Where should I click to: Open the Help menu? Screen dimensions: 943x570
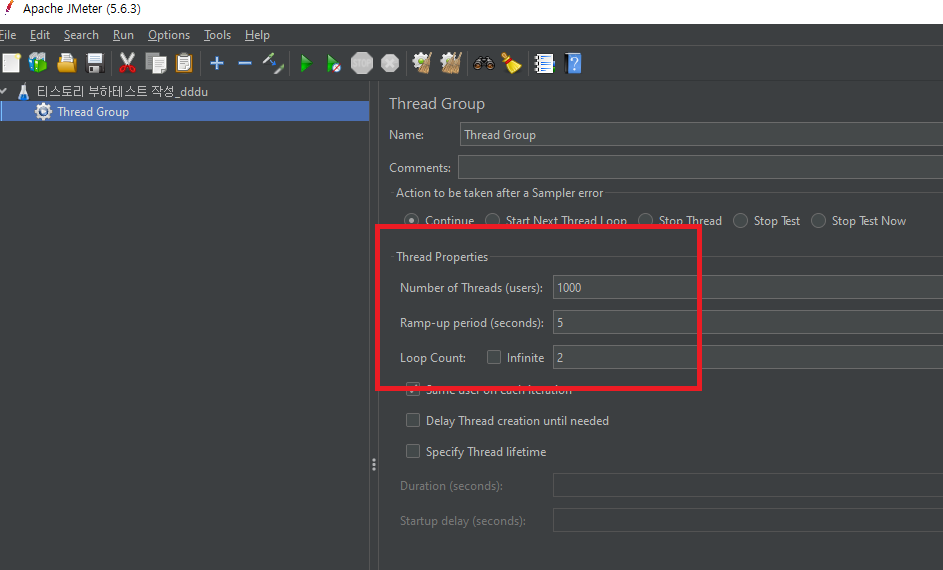[257, 35]
